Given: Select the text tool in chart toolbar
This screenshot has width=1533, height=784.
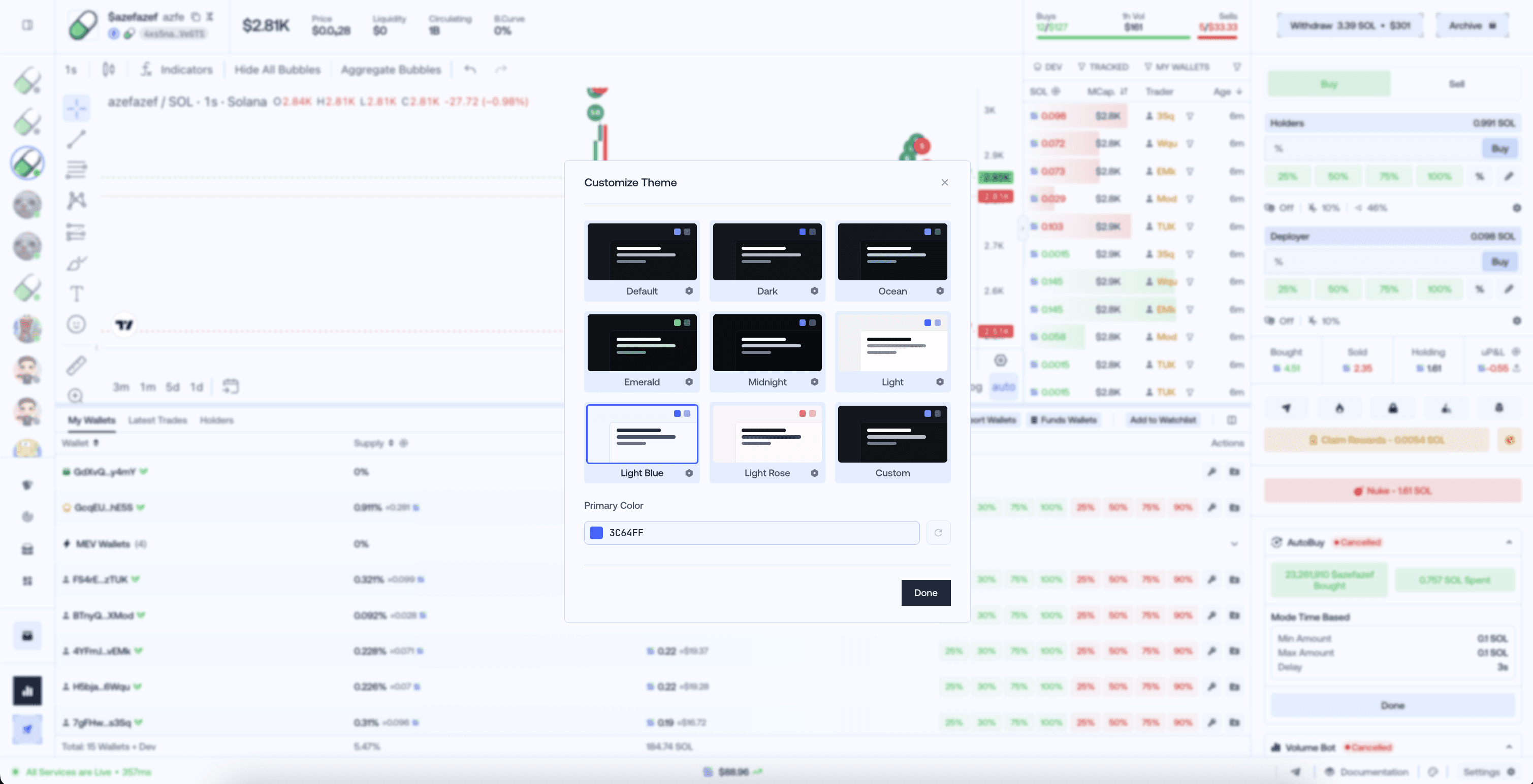Looking at the screenshot, I should 76,293.
